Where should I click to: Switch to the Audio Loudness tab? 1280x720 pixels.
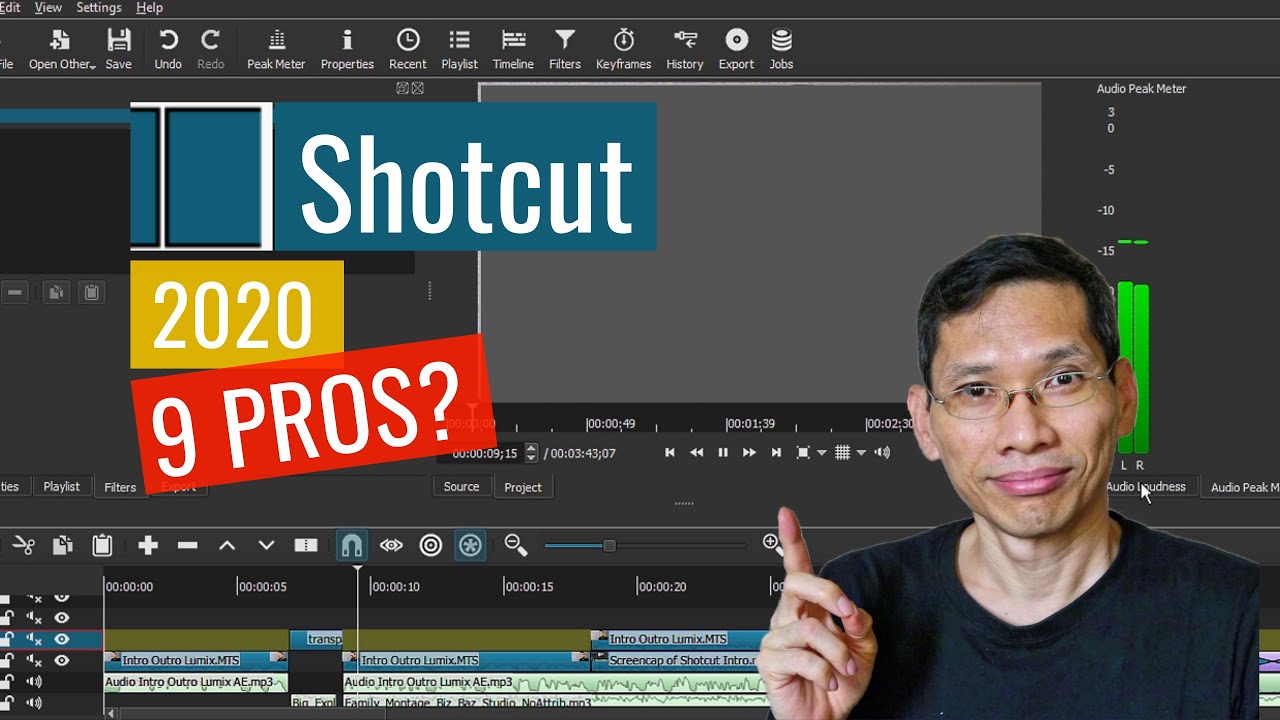point(1146,487)
